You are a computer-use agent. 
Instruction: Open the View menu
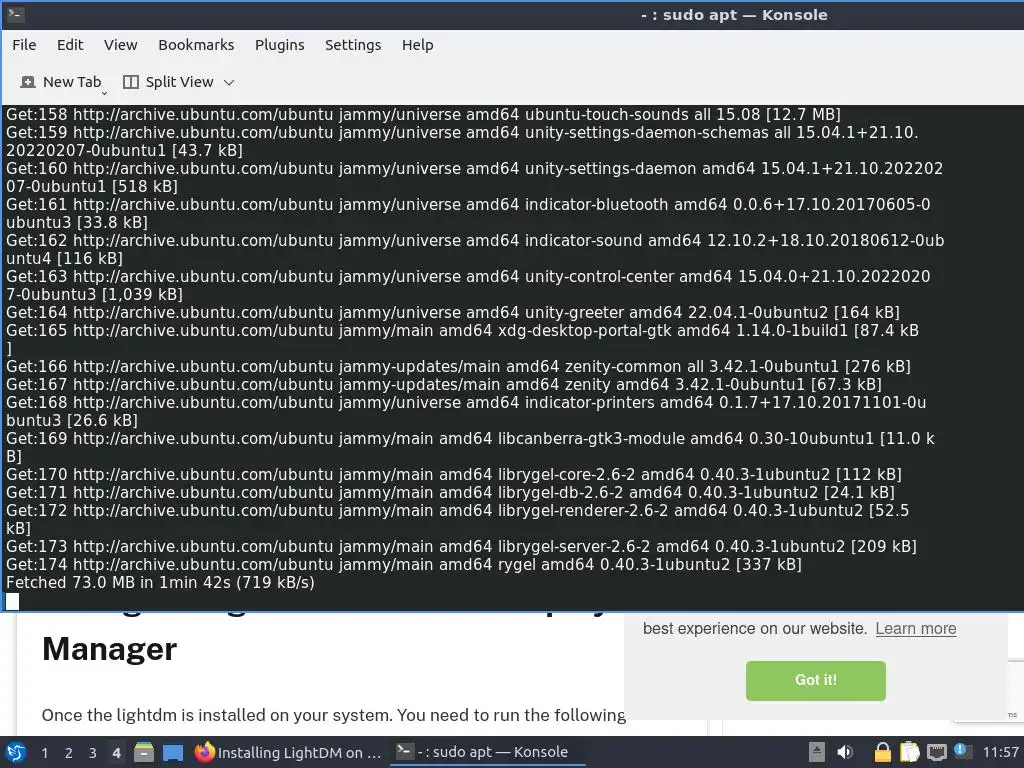pyautogui.click(x=121, y=45)
